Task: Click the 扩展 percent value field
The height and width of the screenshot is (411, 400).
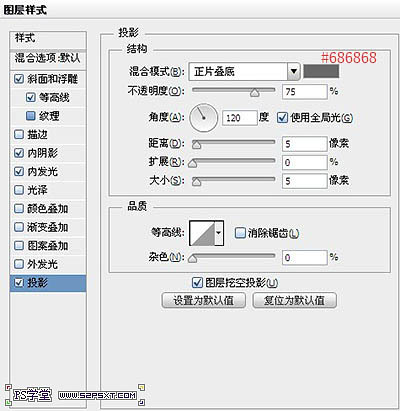Action: (x=305, y=162)
